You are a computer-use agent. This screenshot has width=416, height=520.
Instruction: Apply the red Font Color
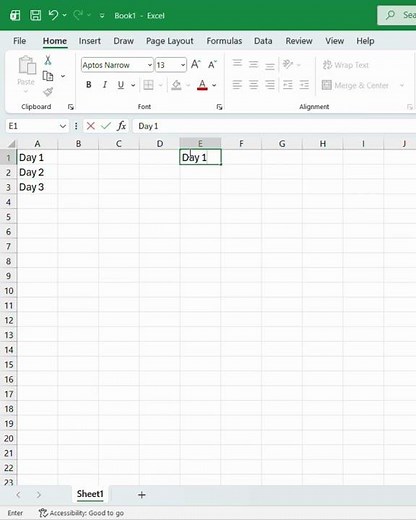coord(202,85)
